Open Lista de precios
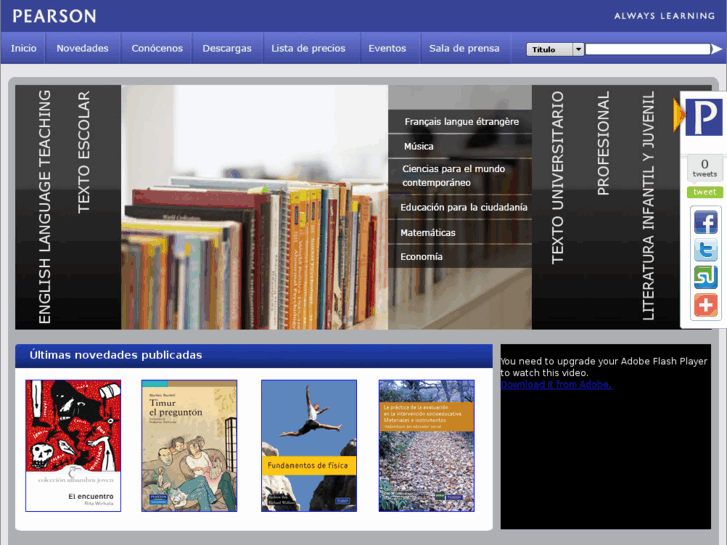Image resolution: width=727 pixels, height=545 pixels. click(x=308, y=48)
